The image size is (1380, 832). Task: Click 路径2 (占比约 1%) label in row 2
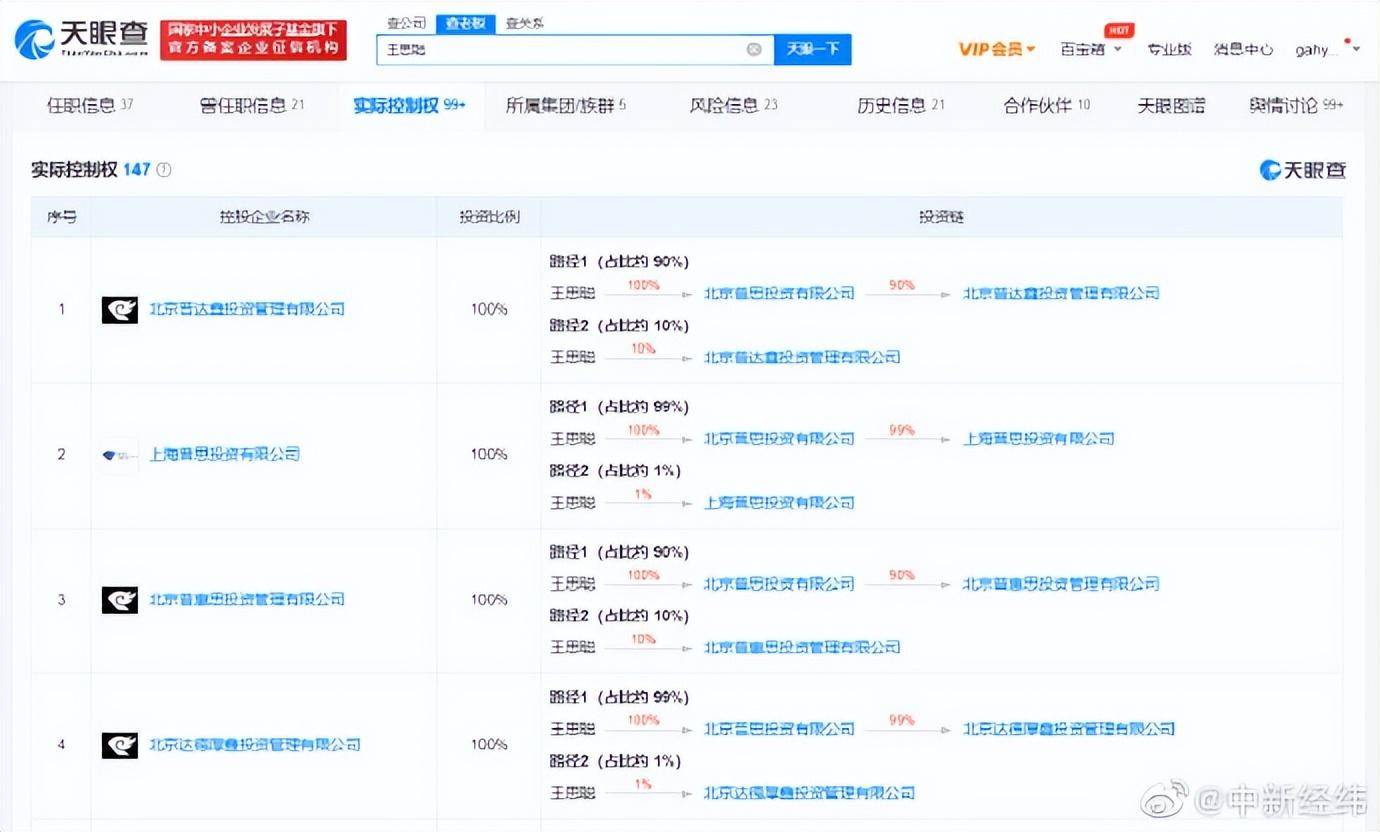pos(615,471)
